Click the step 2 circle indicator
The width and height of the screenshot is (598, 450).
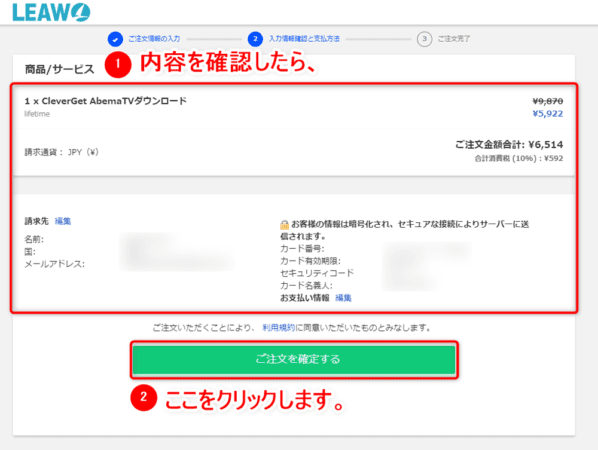tap(255, 39)
